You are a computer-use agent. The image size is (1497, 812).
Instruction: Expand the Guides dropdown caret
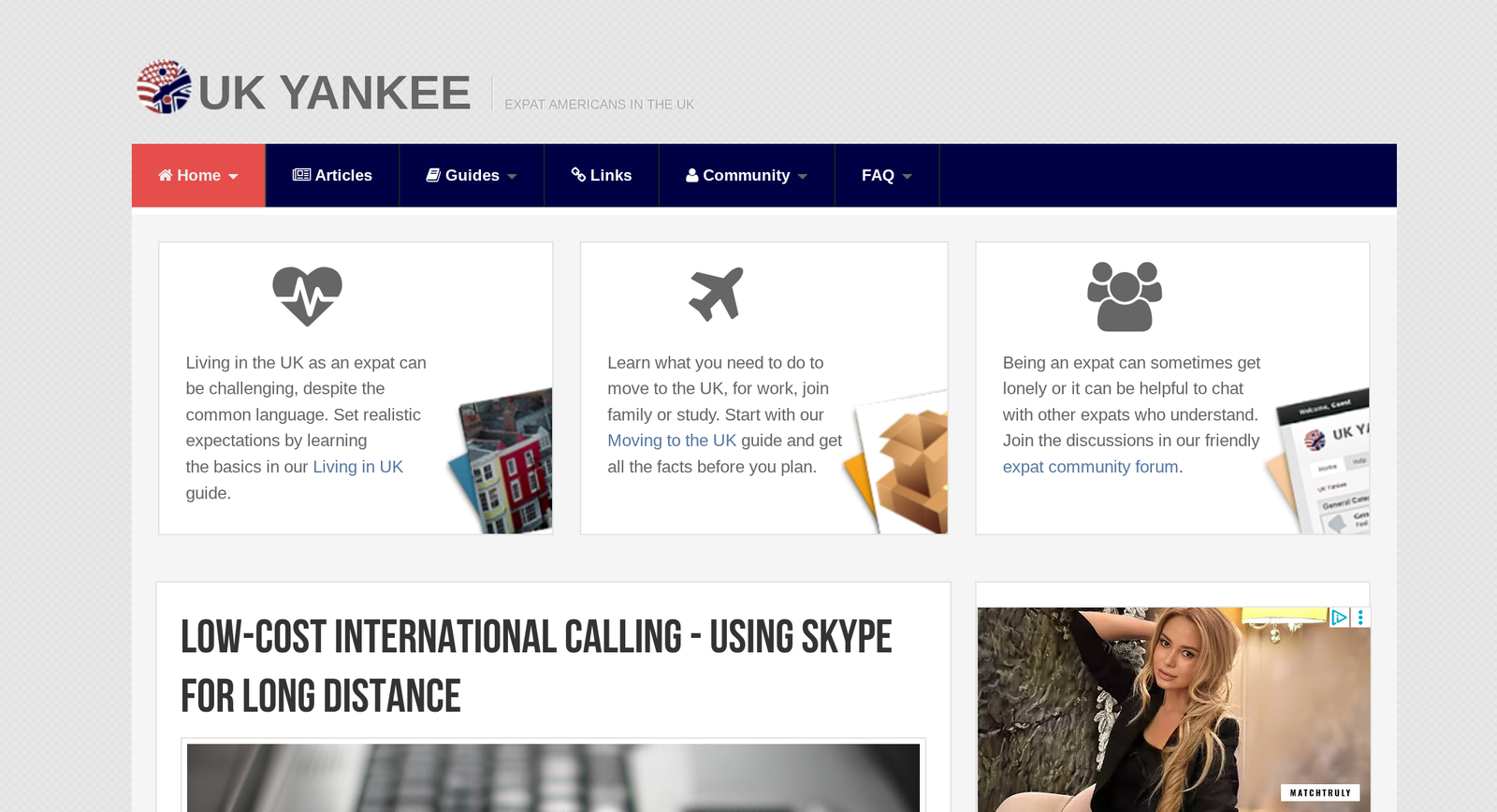tap(512, 177)
